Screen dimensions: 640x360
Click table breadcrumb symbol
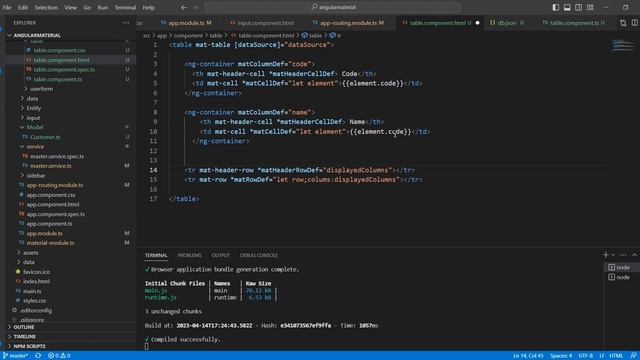coord(312,36)
